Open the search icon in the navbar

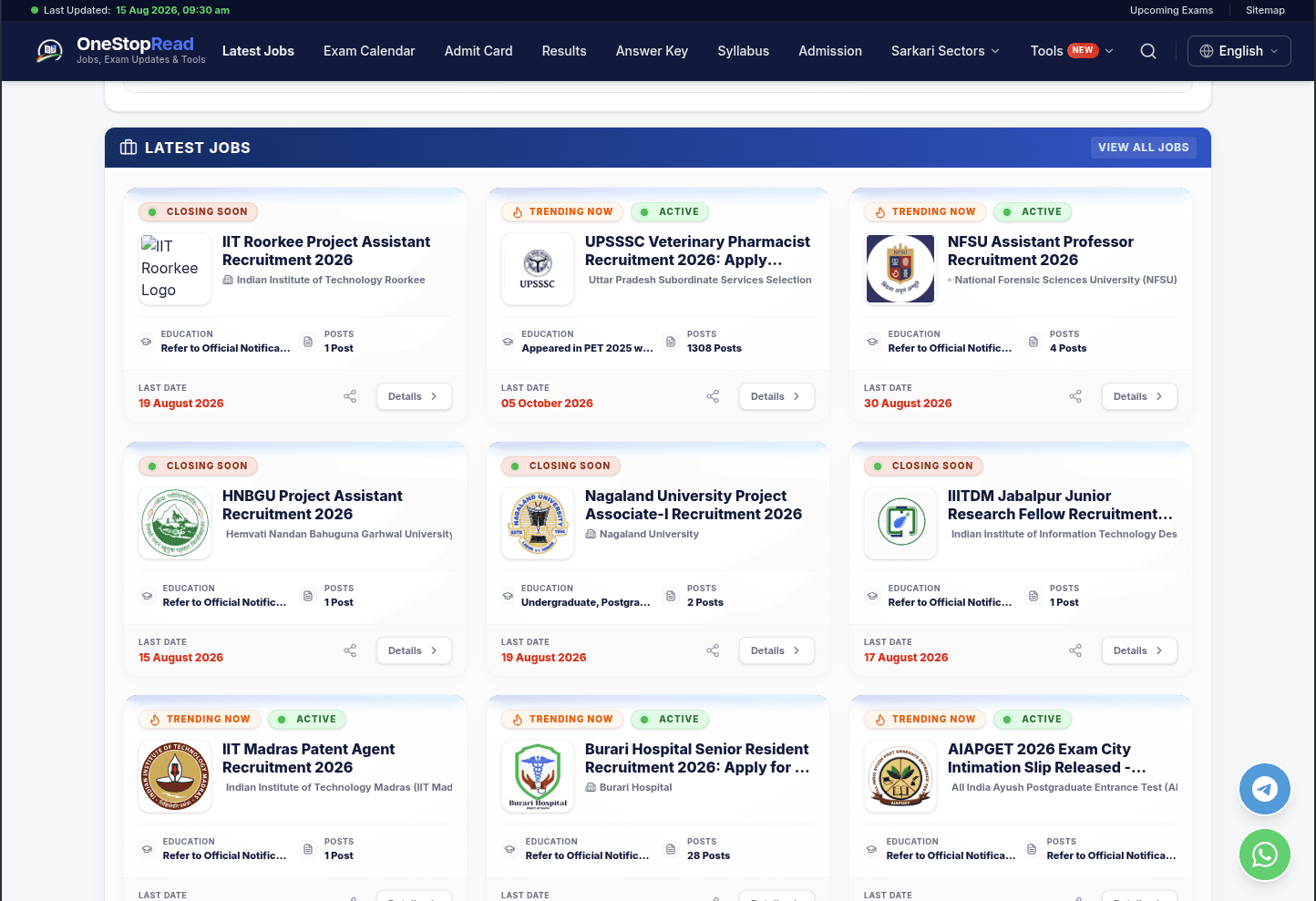tap(1148, 51)
